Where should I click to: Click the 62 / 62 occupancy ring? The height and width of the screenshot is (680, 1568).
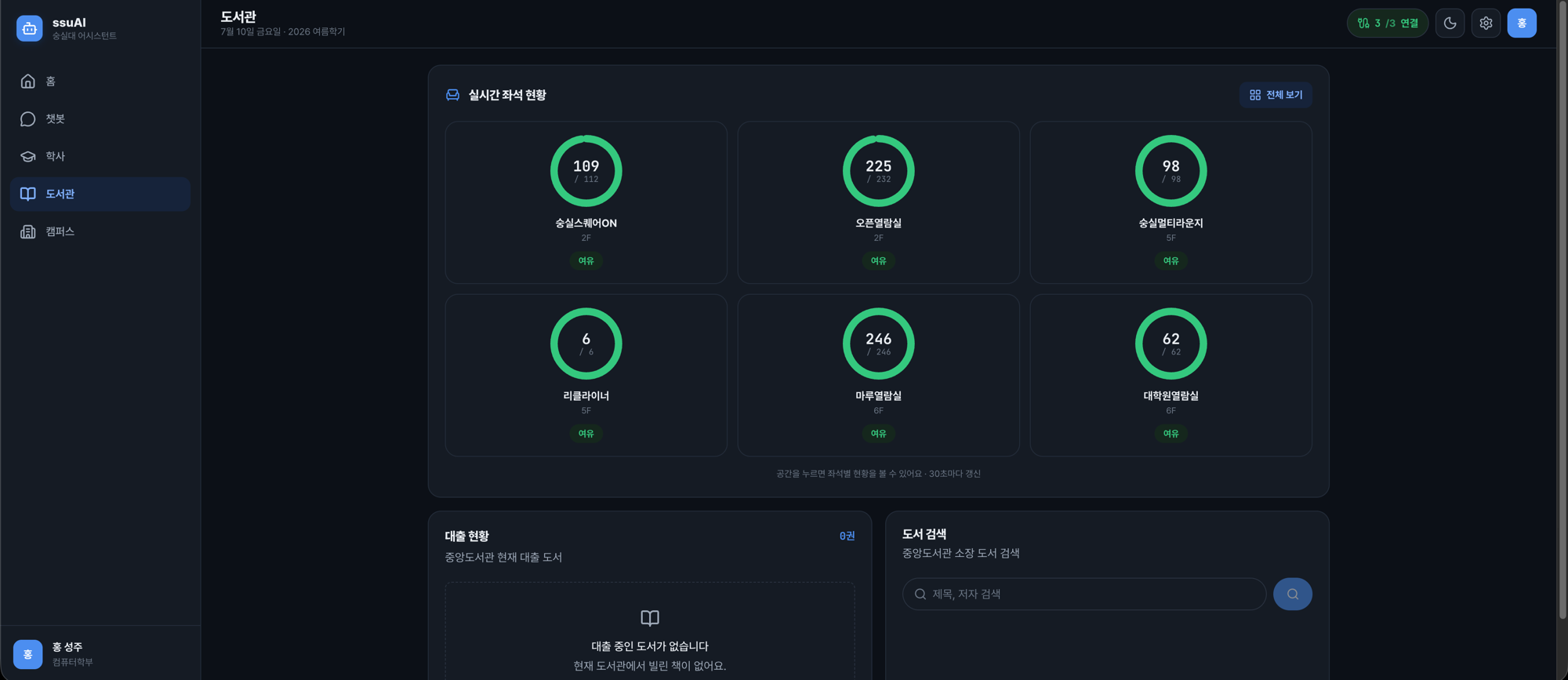tap(1171, 344)
